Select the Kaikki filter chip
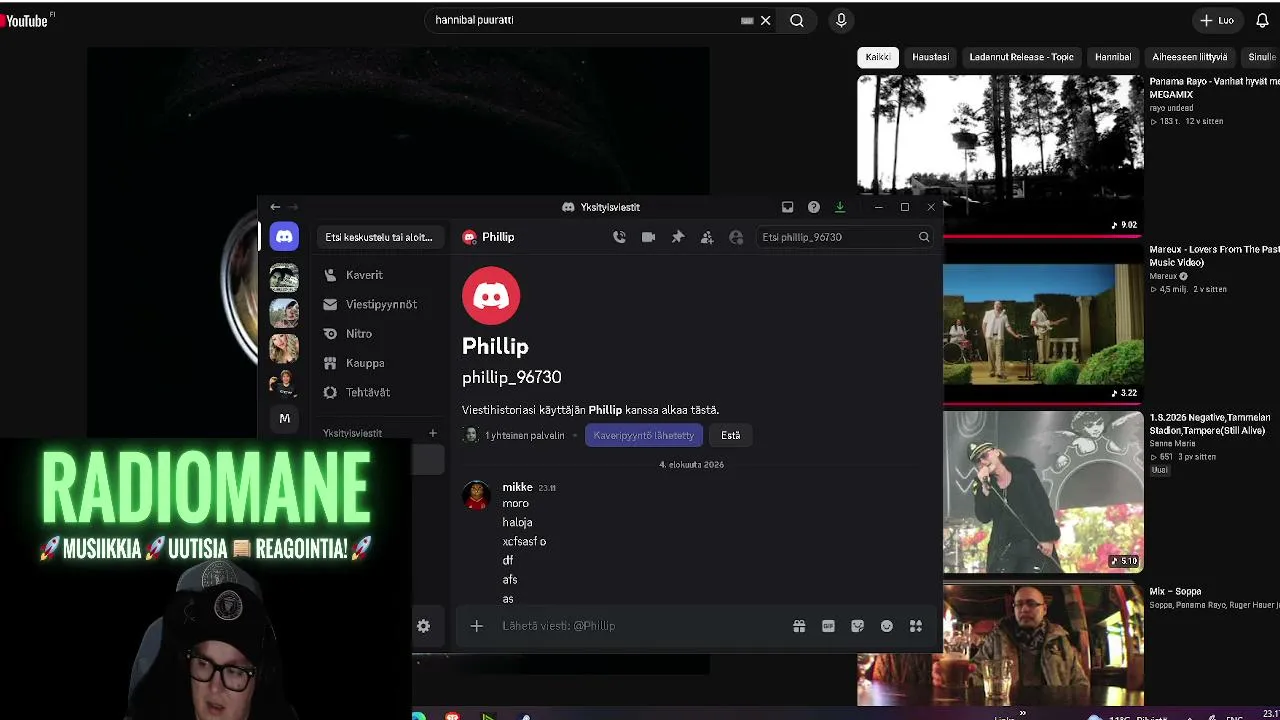 coord(878,57)
